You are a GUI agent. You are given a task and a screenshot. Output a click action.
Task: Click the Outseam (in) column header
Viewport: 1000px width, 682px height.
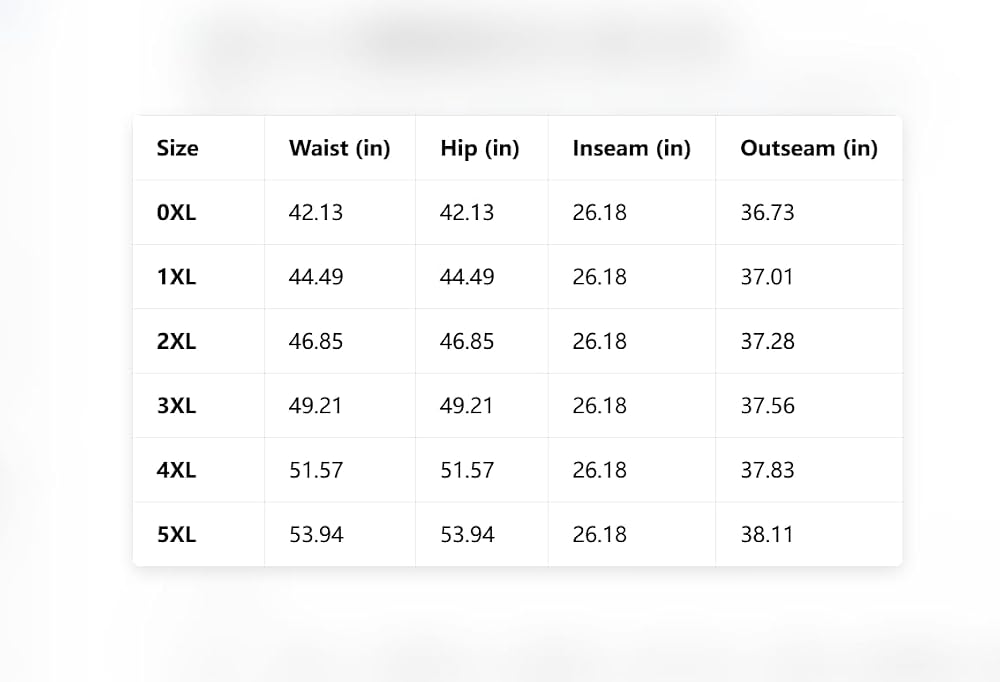tap(809, 148)
